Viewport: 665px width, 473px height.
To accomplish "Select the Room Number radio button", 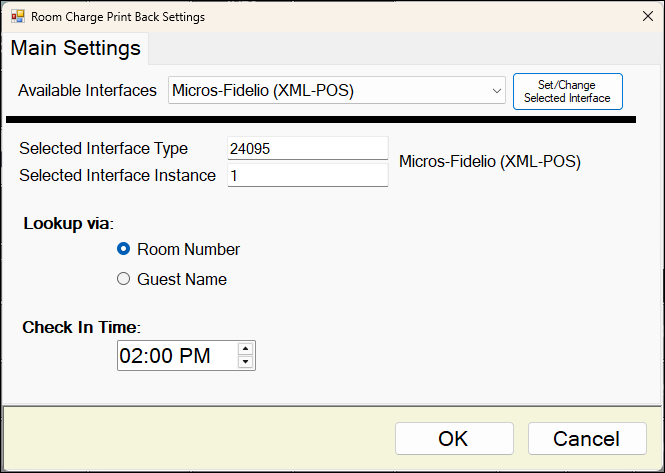I will [x=178, y=249].
